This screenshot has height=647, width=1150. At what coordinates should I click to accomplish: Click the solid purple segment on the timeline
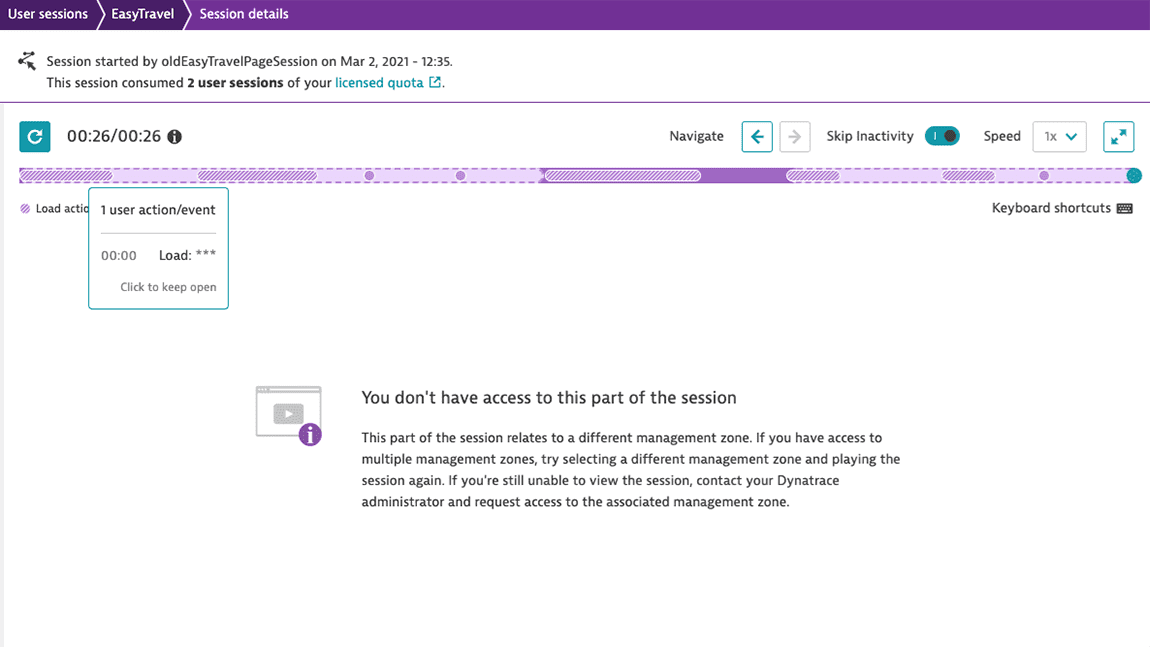[743, 176]
